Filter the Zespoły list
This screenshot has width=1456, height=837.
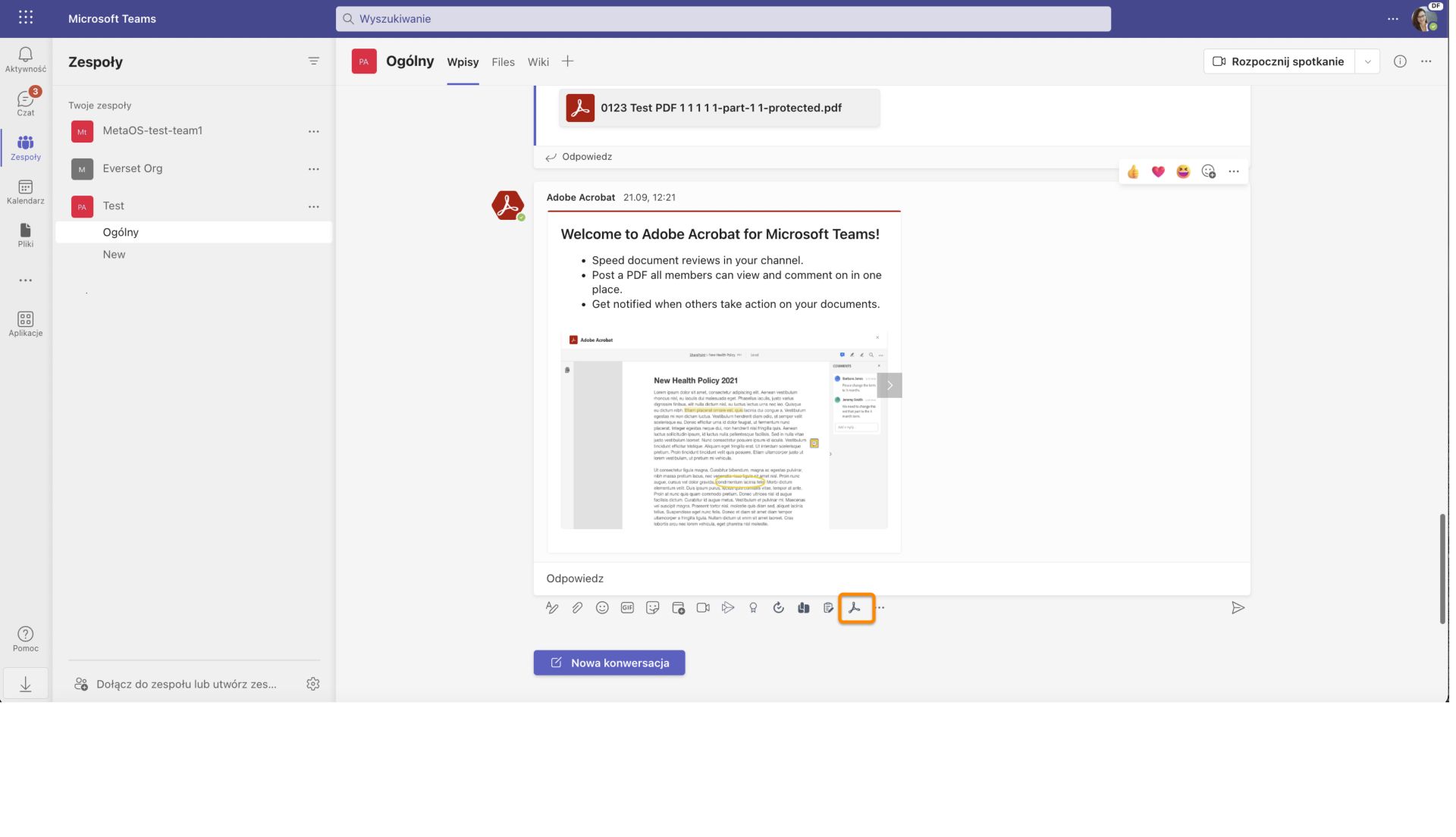[x=313, y=61]
